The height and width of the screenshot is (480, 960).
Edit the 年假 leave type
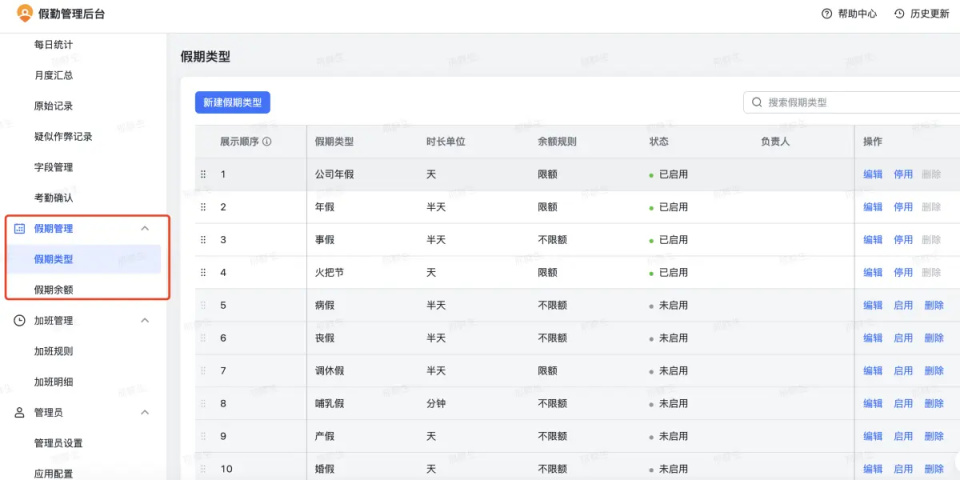pos(872,207)
